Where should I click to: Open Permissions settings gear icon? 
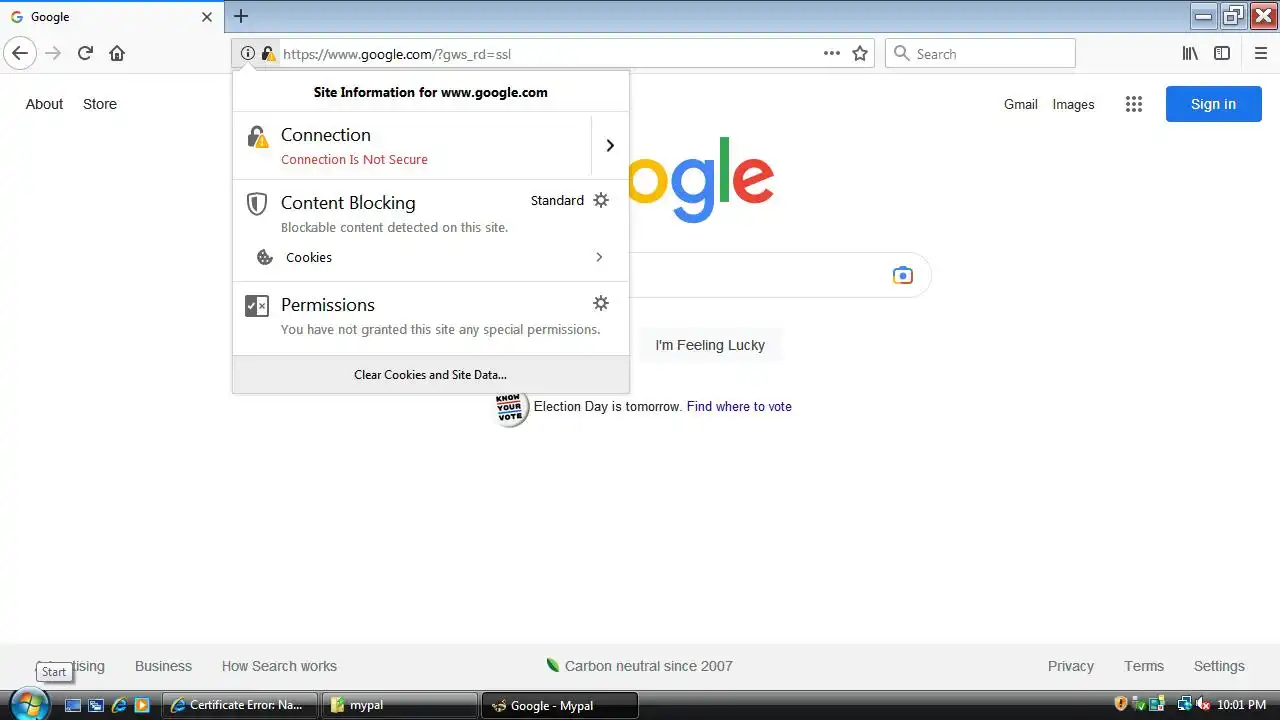[x=601, y=303]
